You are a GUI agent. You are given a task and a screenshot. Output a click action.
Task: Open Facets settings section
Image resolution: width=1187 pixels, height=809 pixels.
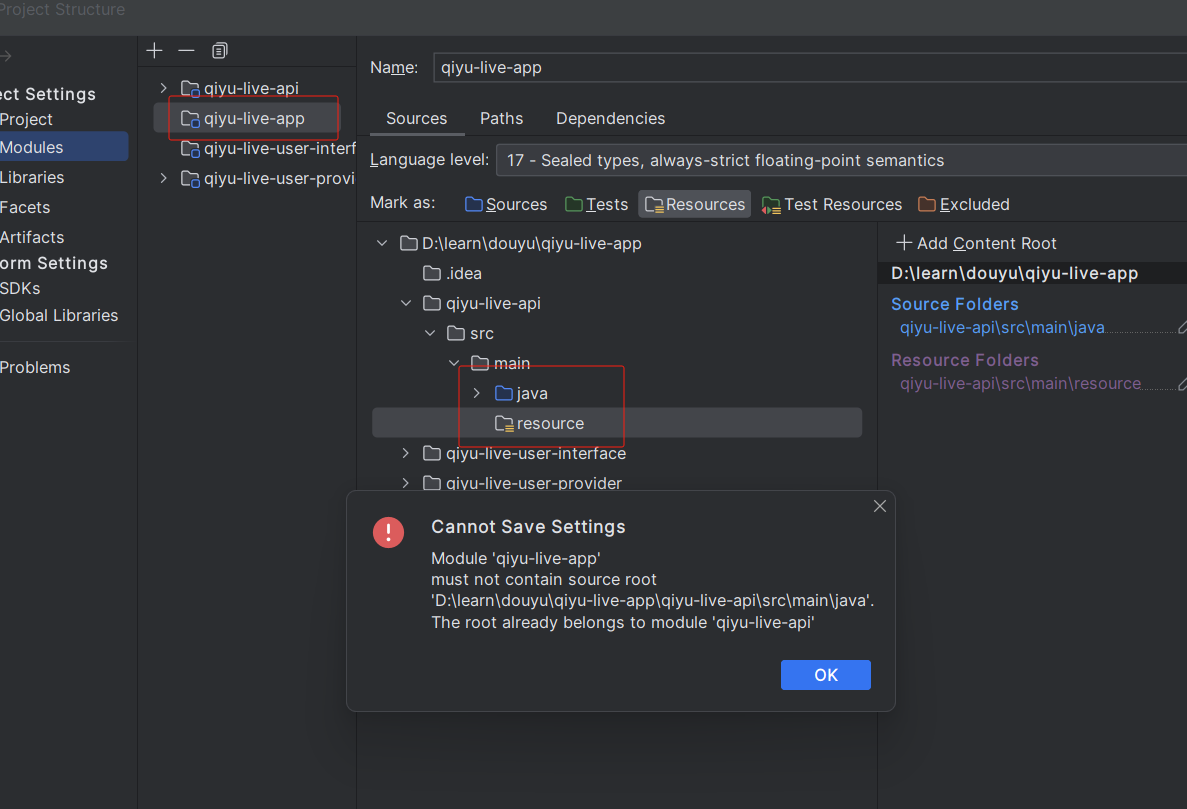click(25, 207)
